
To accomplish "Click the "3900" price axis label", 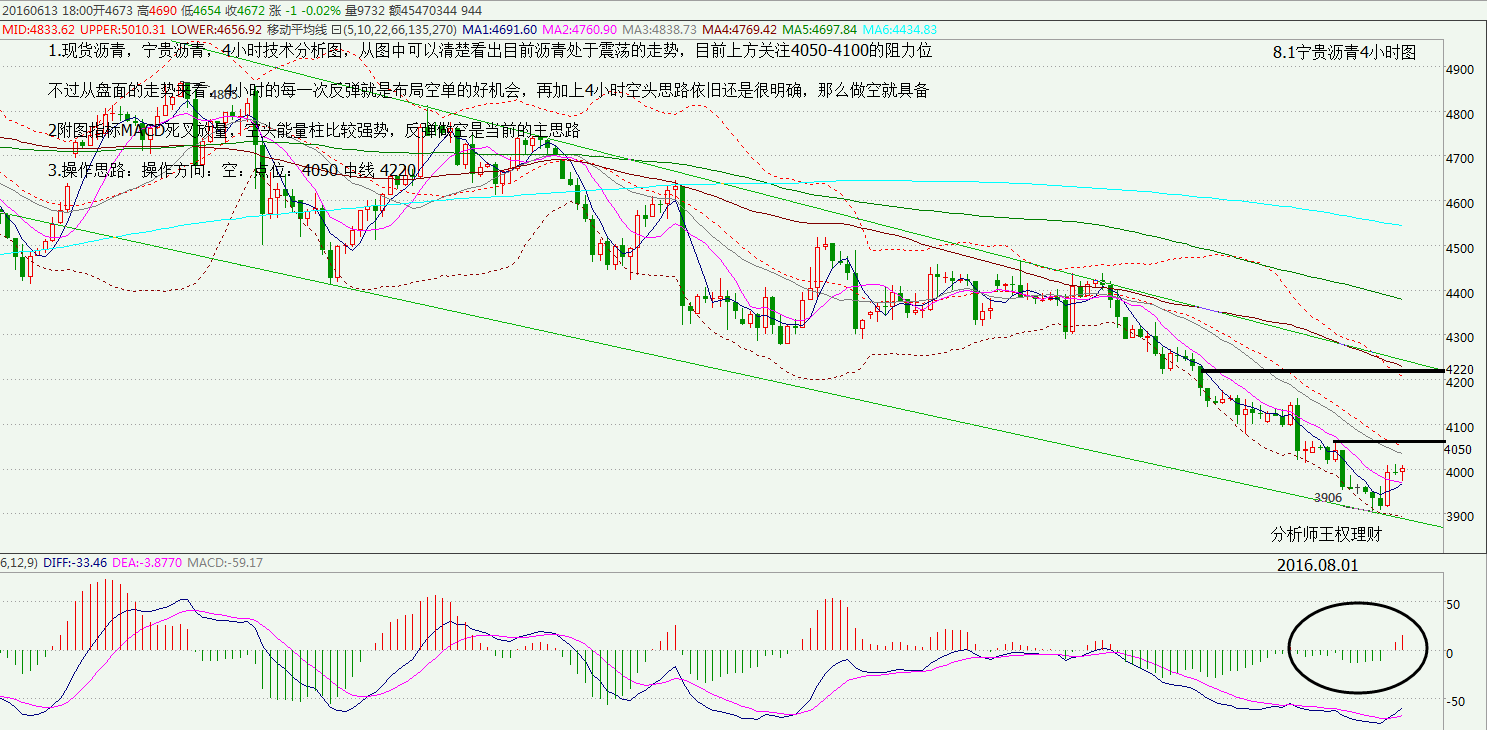I will (x=1459, y=517).
